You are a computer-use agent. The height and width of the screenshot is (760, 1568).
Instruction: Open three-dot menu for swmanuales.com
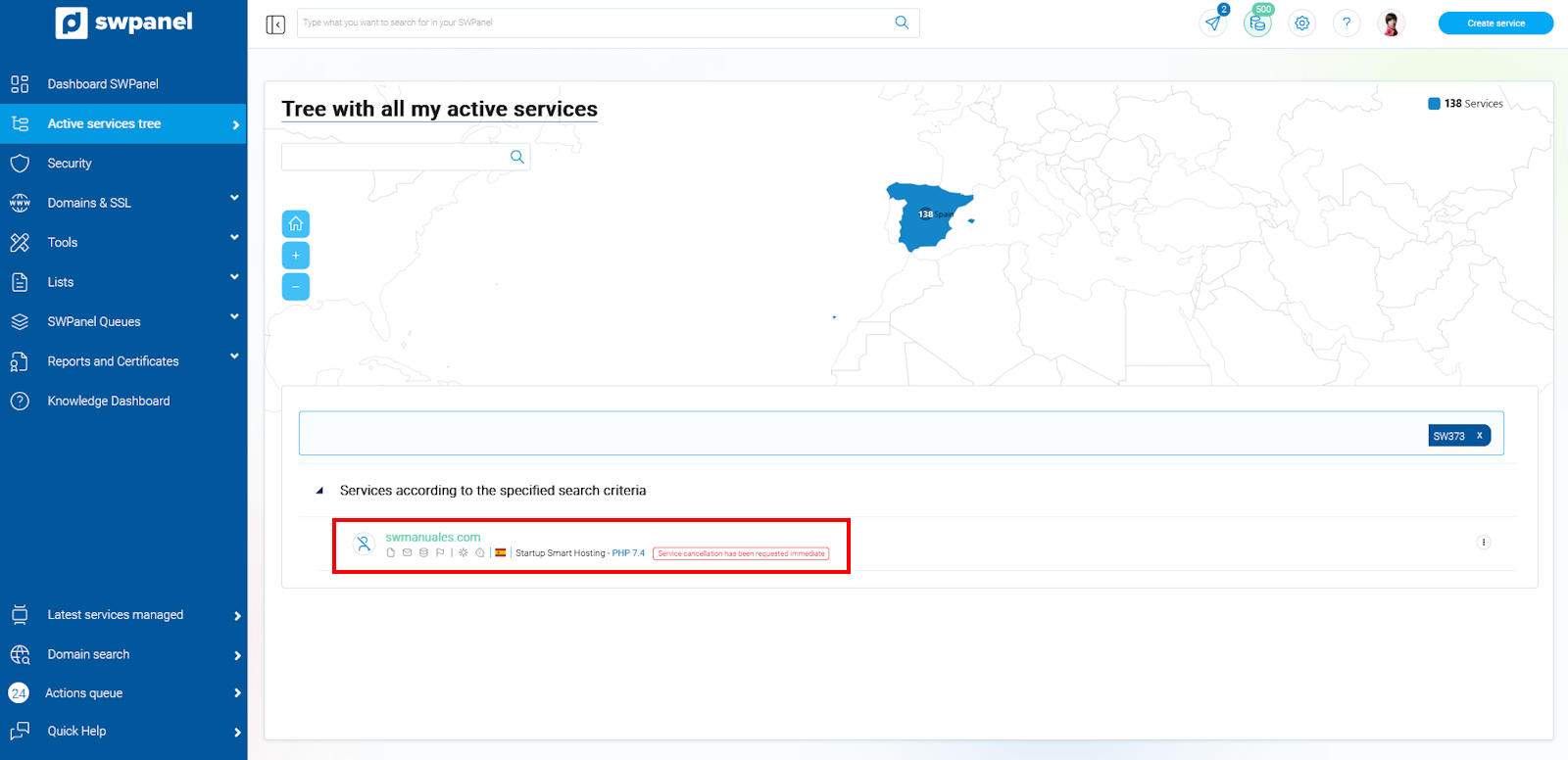[x=1483, y=543]
